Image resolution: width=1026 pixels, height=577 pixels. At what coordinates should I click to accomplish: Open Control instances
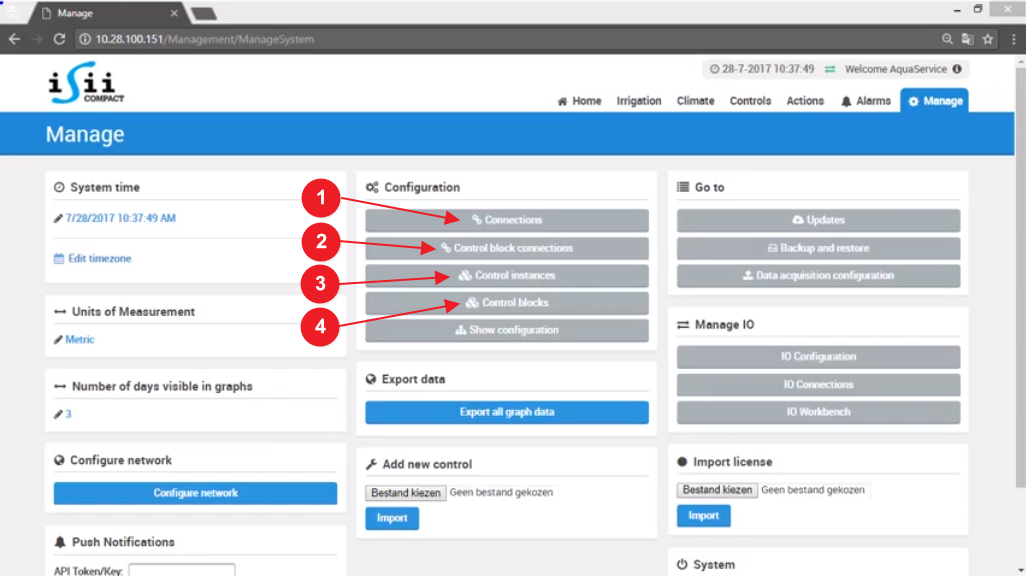coord(507,276)
